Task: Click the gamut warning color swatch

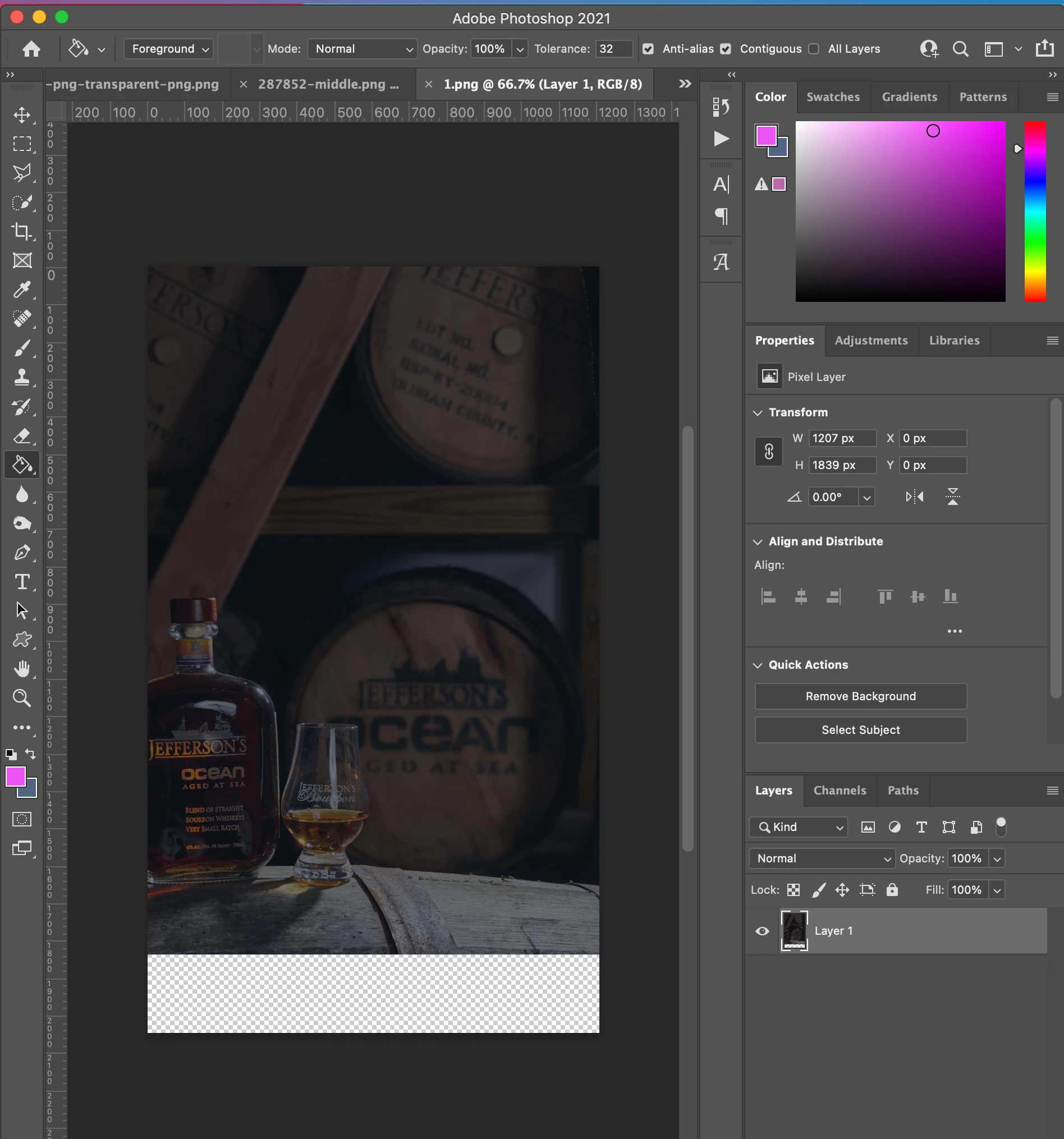Action: [779, 185]
